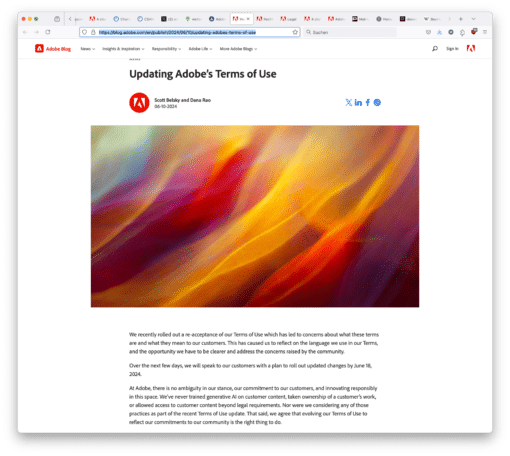Click the red Adobe author avatar

point(139,103)
